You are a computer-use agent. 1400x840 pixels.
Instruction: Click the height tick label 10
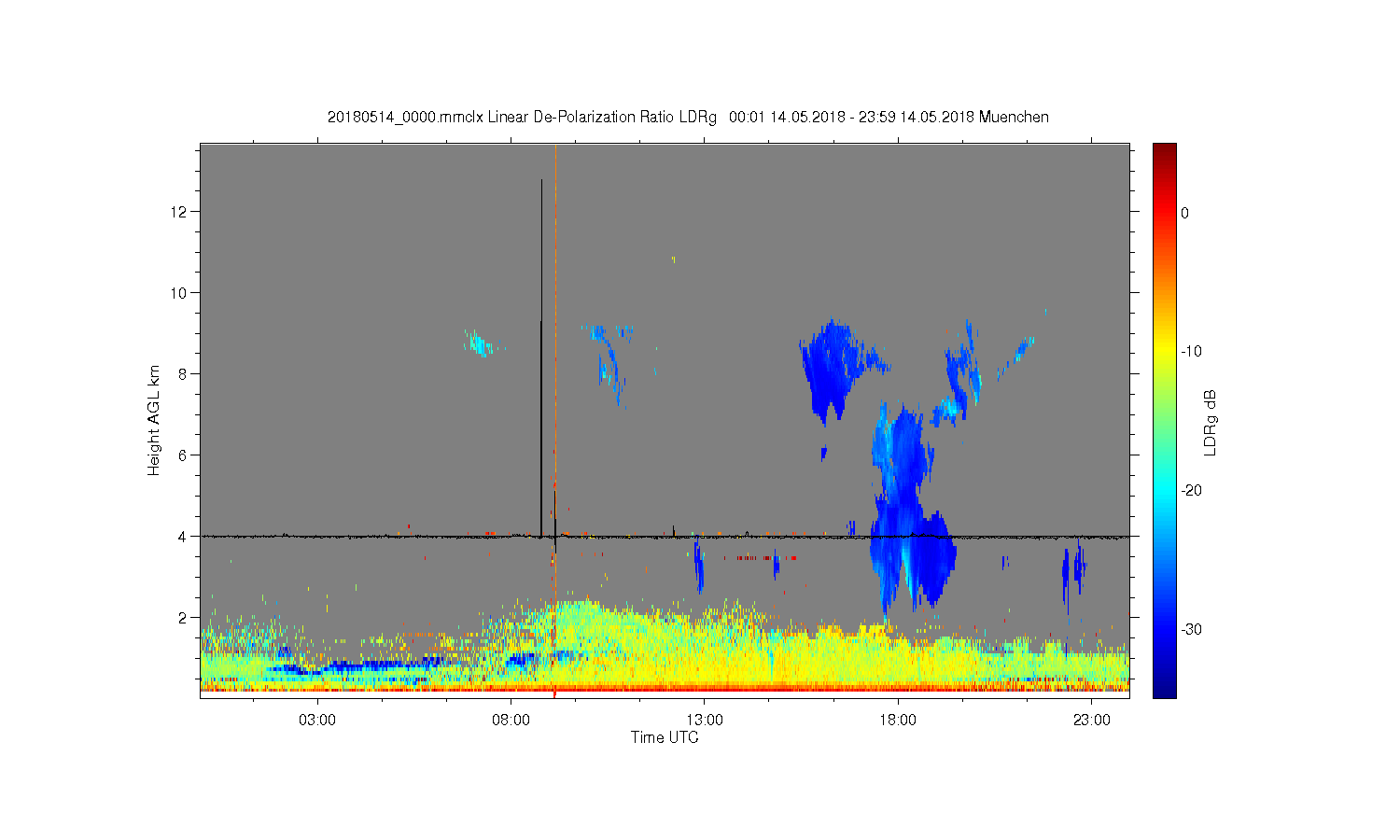(180, 293)
